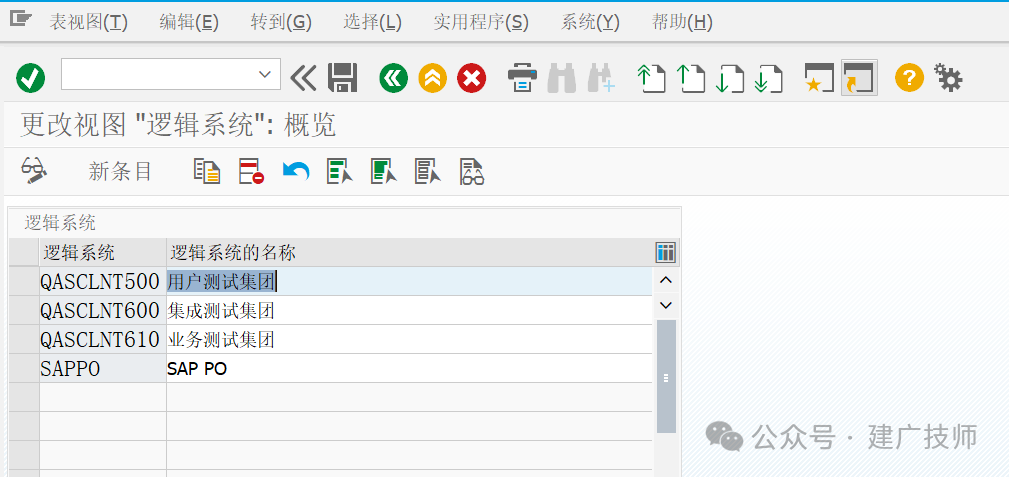Viewport: 1009px width, 477px height.
Task: Click the Select All icon
Action: point(340,172)
